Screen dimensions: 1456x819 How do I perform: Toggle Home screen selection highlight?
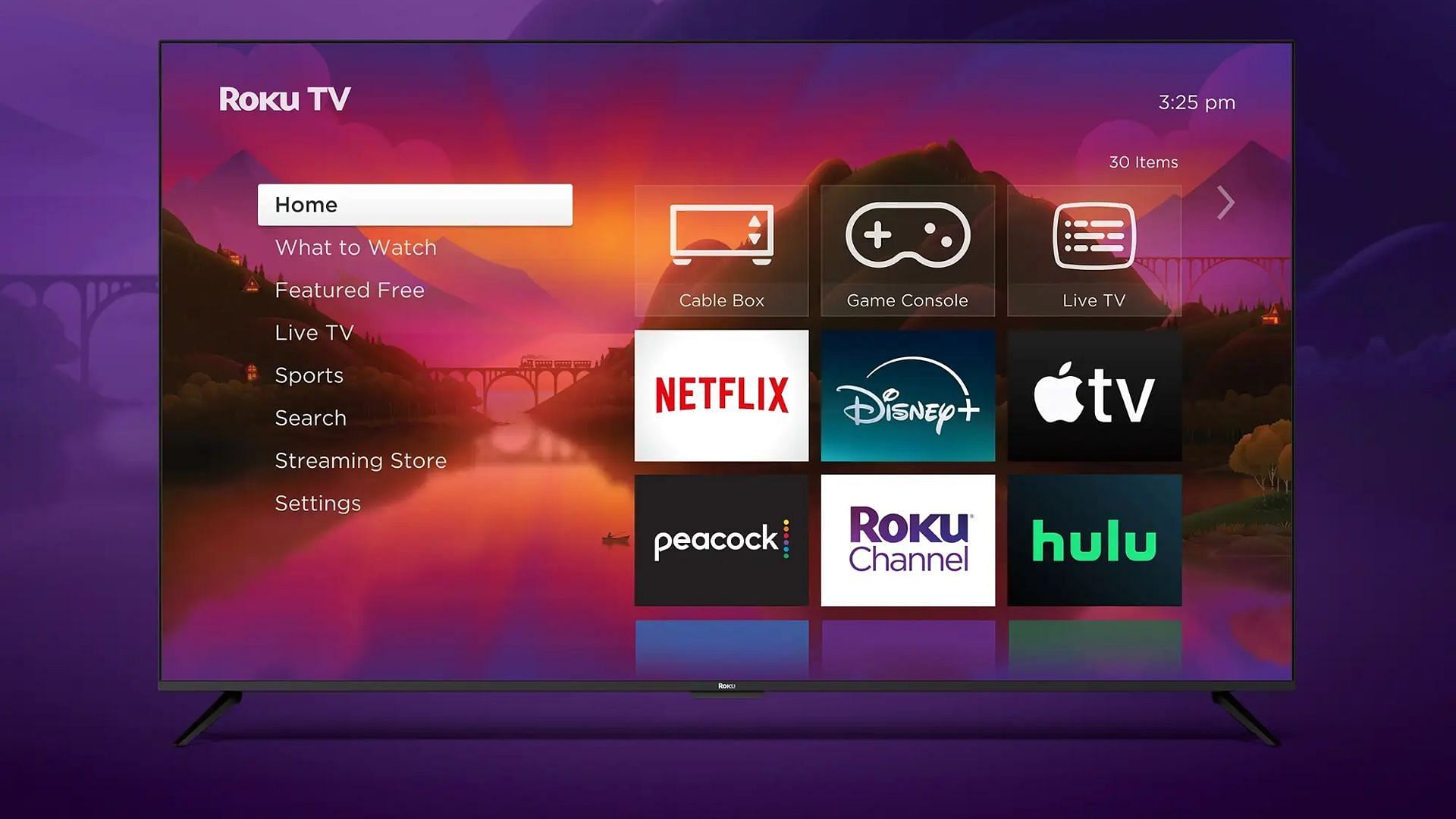(414, 205)
